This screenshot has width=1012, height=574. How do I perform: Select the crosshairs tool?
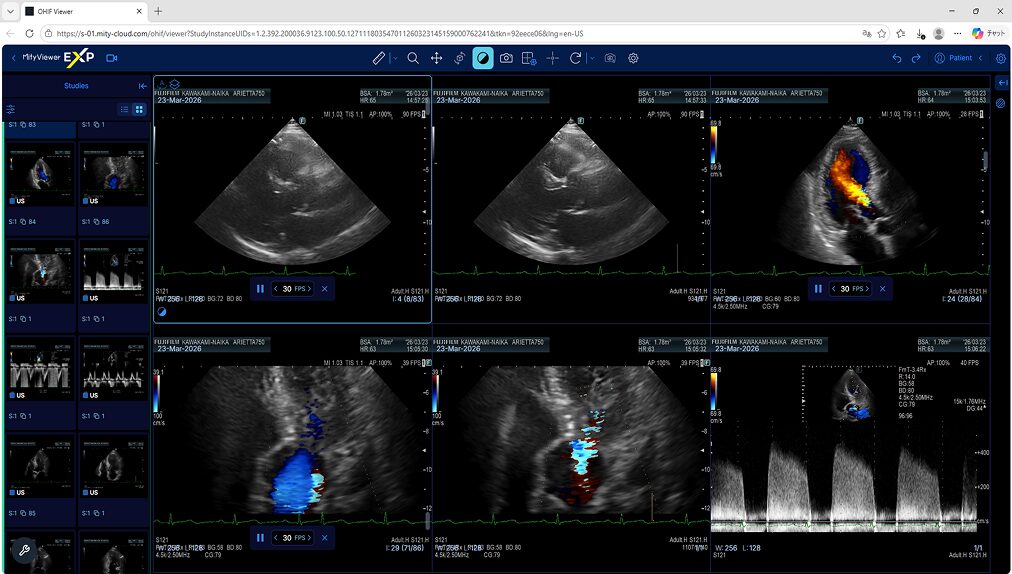[552, 58]
